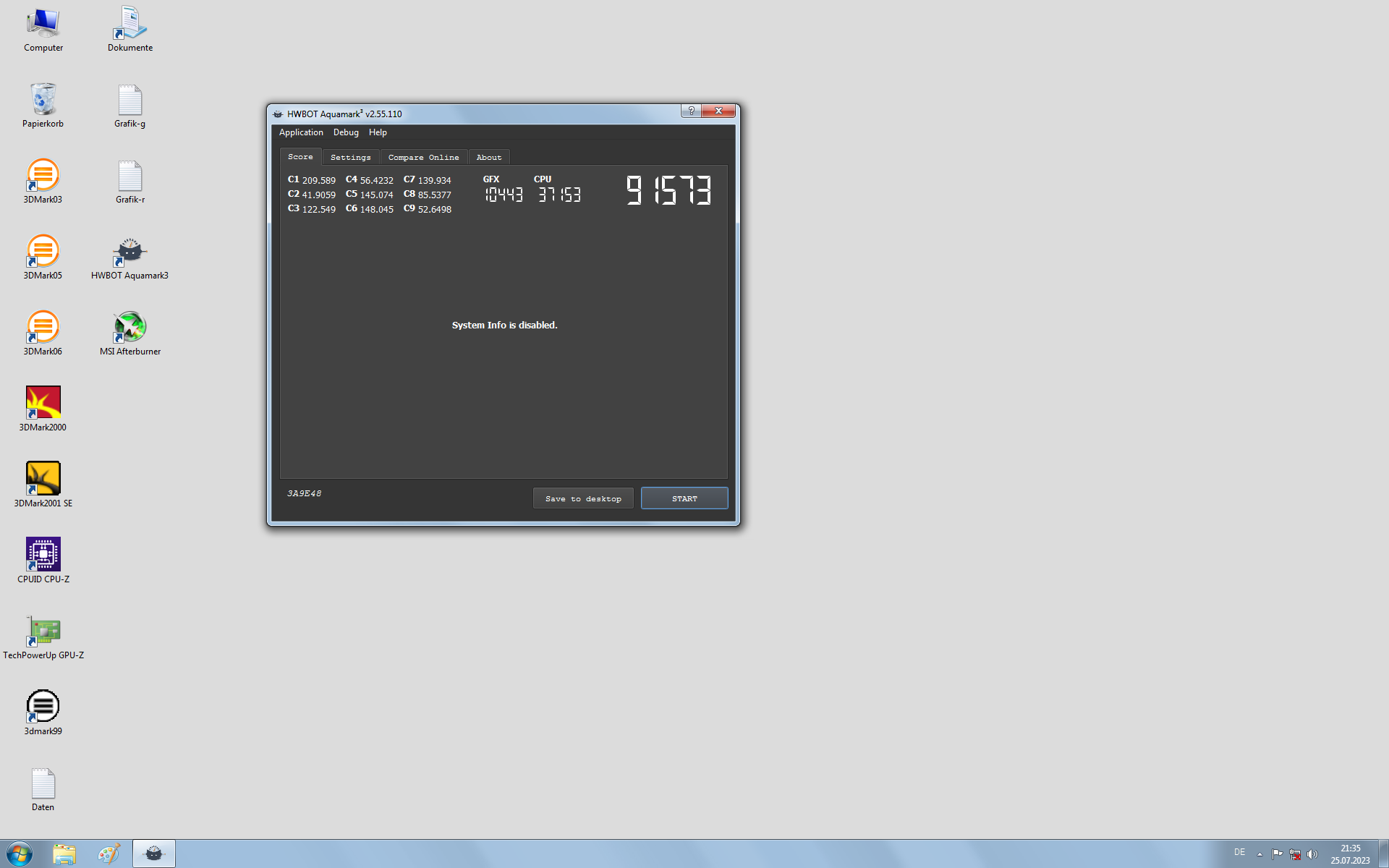Click the volume speaker tray icon
This screenshot has height=868, width=1389.
[1312, 854]
